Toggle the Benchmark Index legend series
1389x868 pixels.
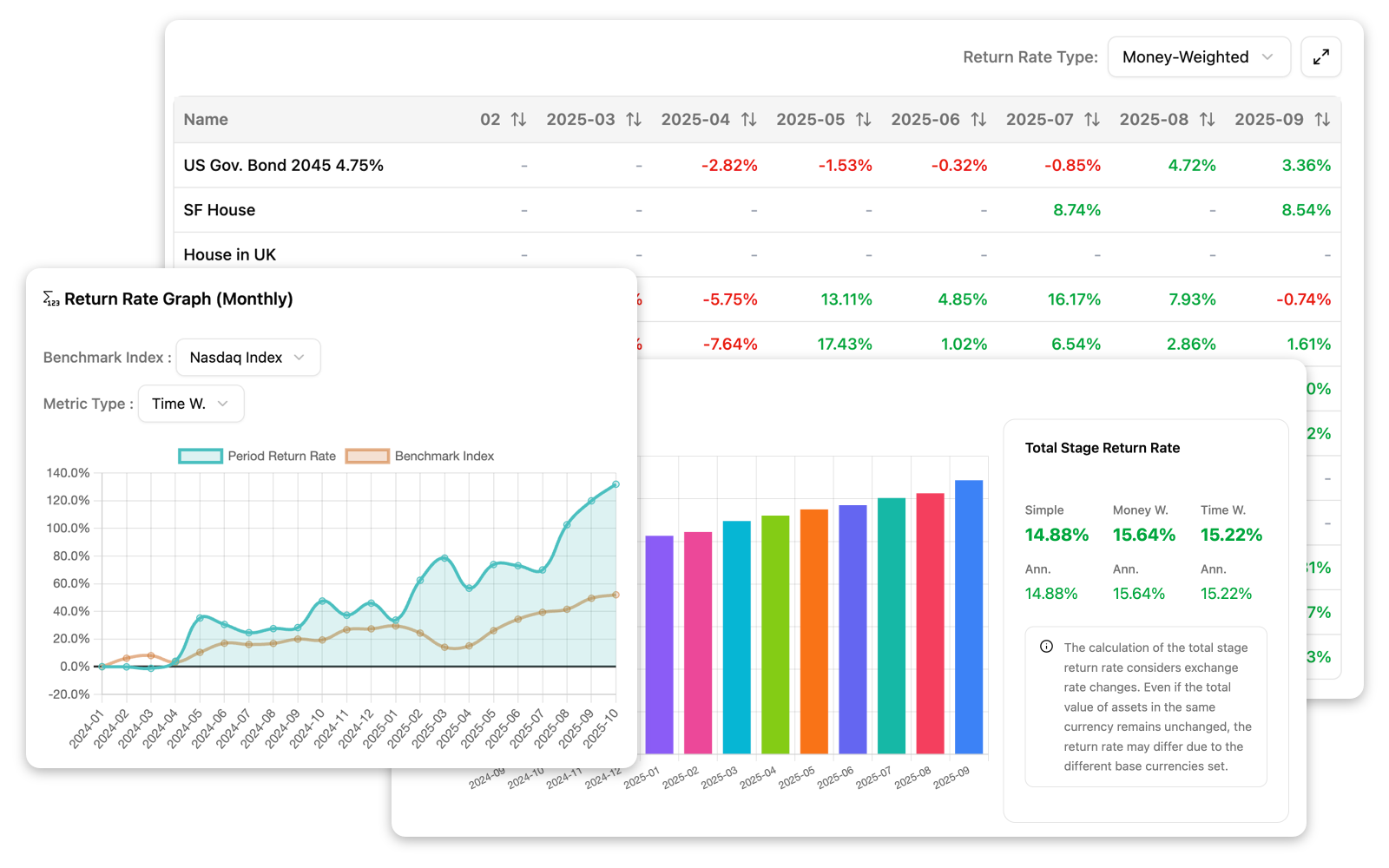[x=419, y=457]
